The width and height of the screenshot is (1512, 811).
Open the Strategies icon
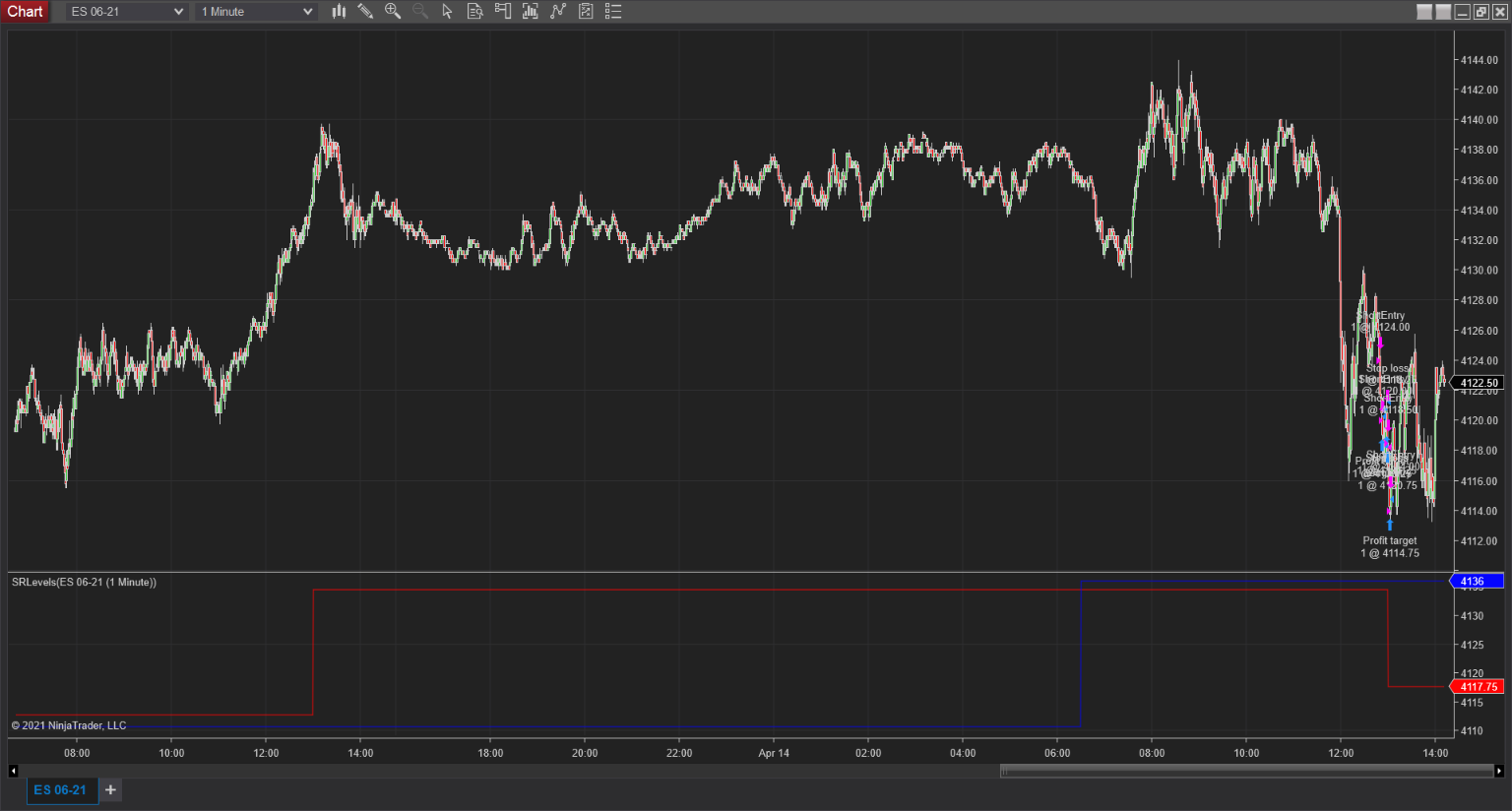coord(586,12)
